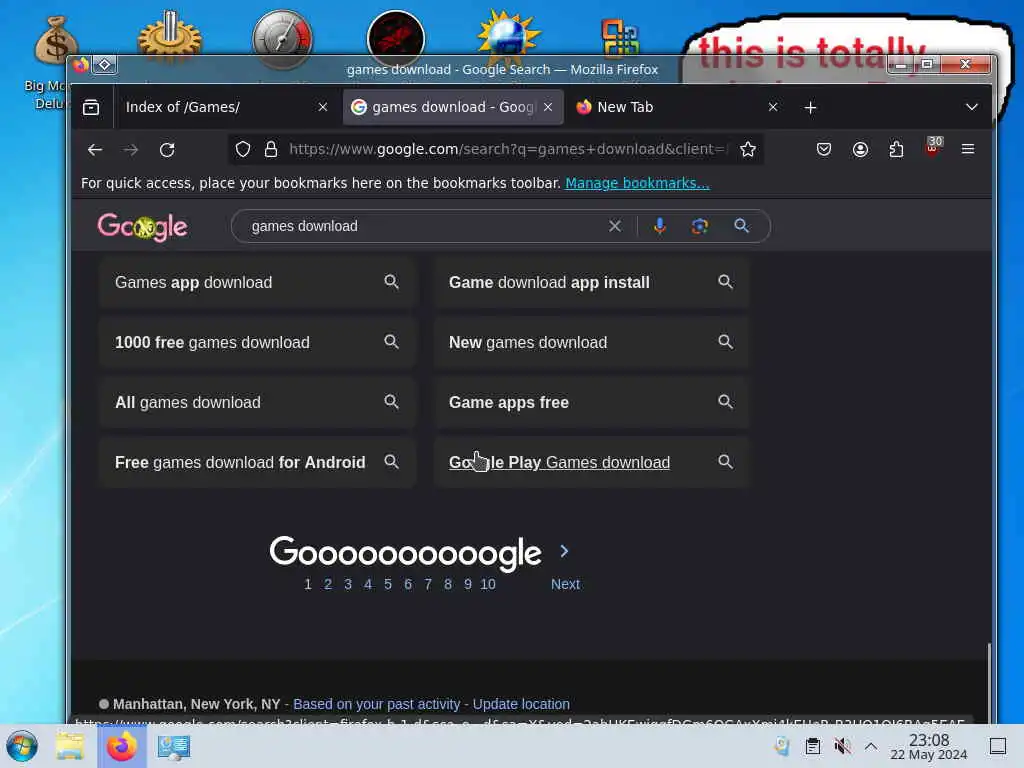Screen dimensions: 1024x768
Task: Click the next-page chevron beside Goooogle
Action: click(x=564, y=551)
